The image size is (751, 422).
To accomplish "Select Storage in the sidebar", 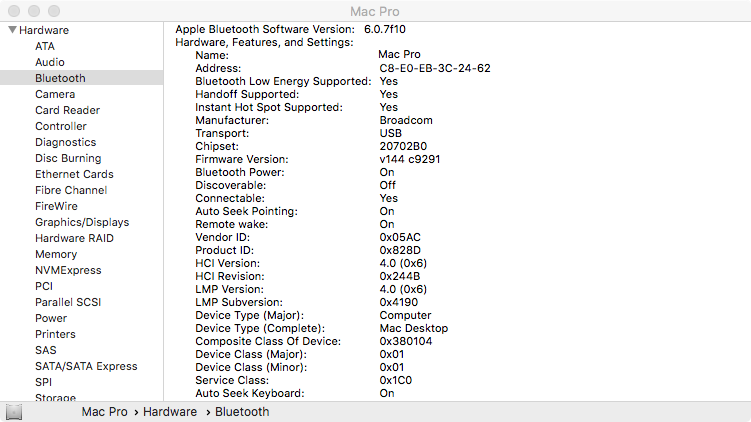I will 55,397.
